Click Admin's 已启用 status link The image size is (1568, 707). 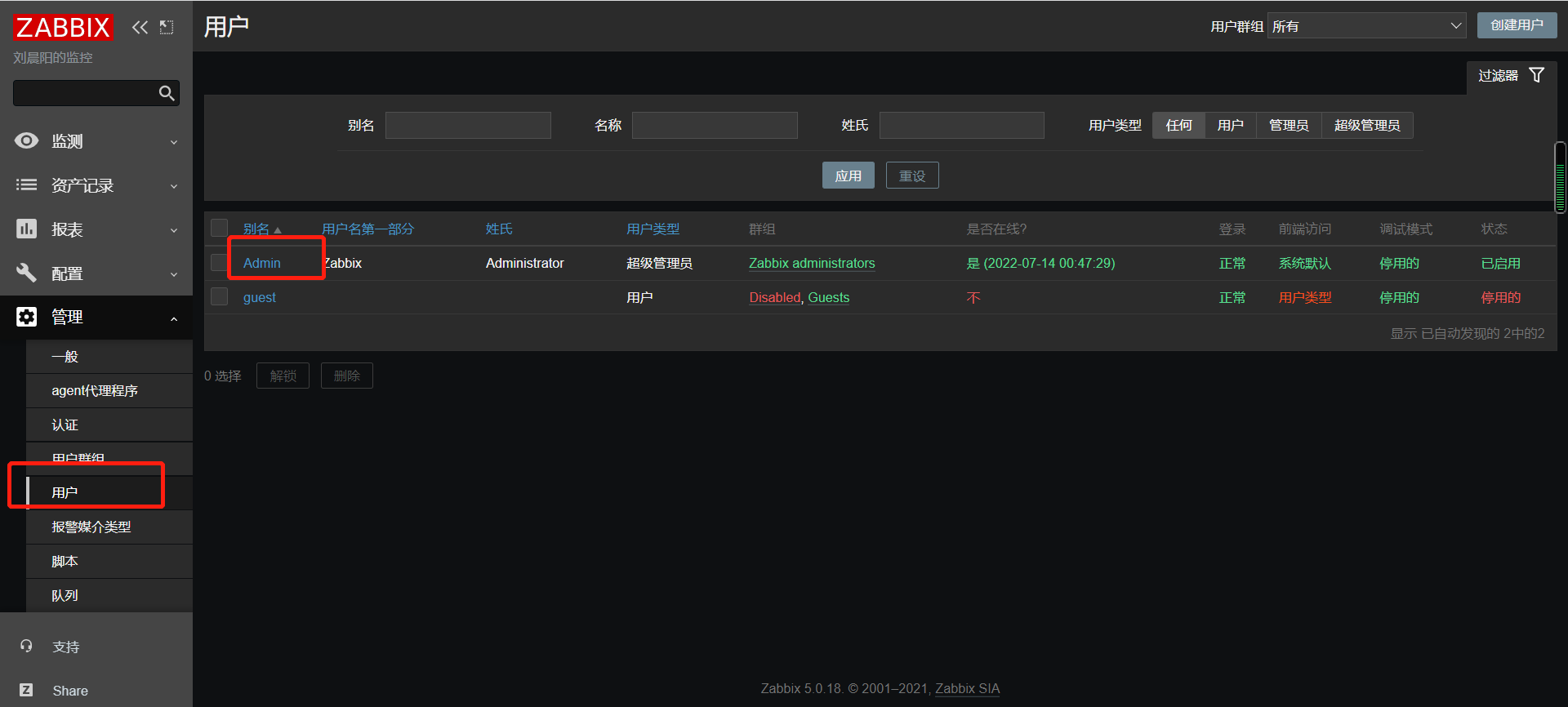click(x=1501, y=263)
